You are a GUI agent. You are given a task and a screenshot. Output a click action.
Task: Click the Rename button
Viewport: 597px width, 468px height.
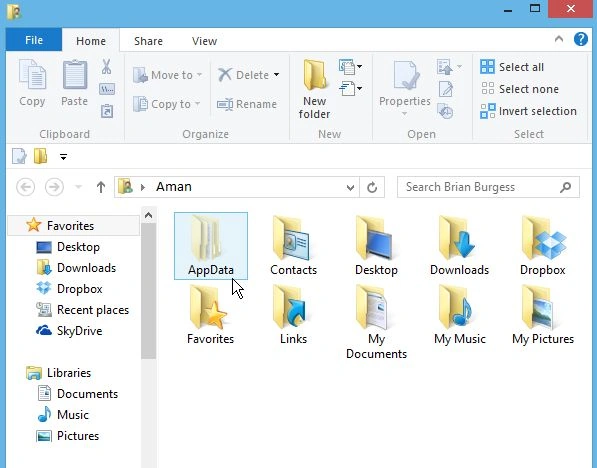247,104
